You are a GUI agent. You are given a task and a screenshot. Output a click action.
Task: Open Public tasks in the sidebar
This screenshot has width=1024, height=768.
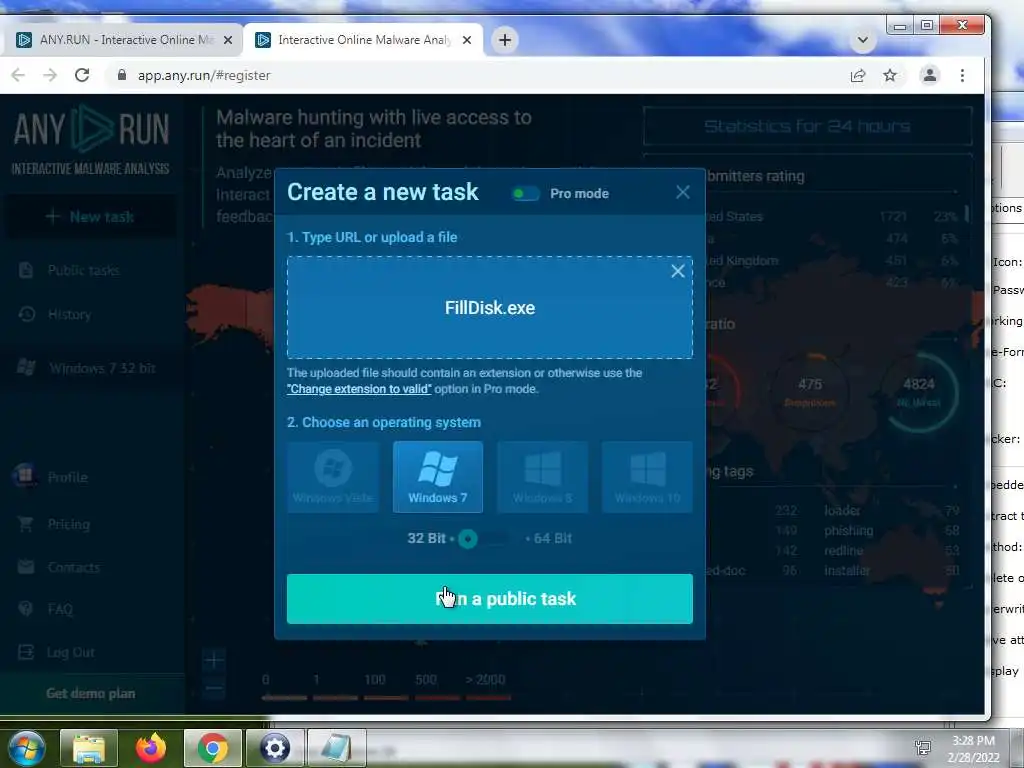point(84,270)
